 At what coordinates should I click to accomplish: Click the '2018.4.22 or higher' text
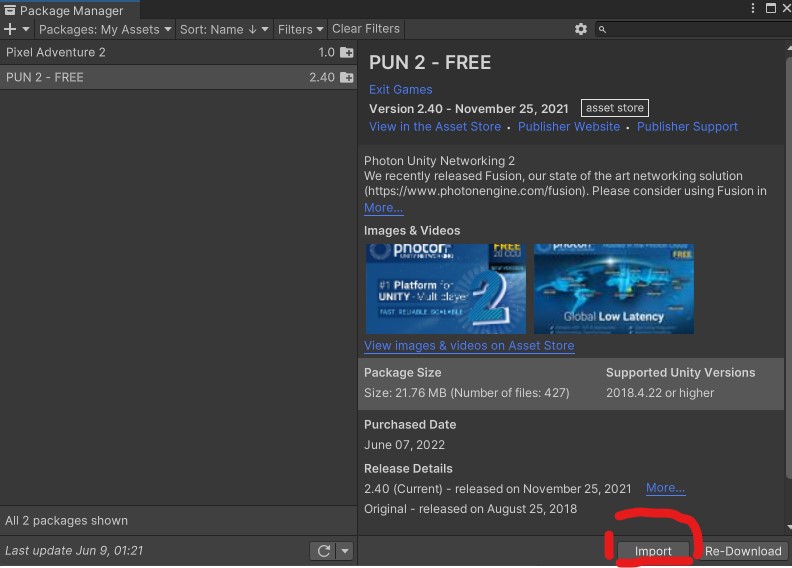(x=660, y=393)
